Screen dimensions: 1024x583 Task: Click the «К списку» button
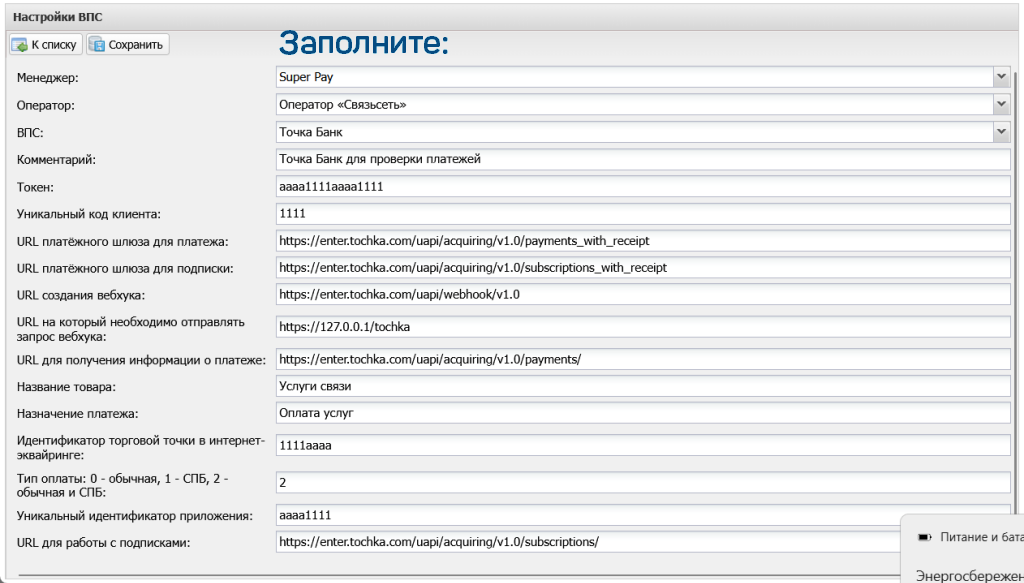(x=45, y=45)
